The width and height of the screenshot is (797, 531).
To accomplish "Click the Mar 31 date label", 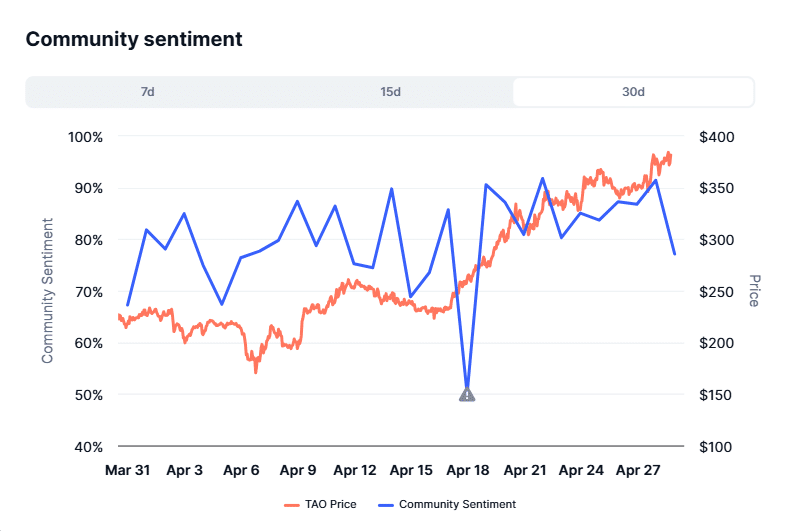I will tap(127, 469).
